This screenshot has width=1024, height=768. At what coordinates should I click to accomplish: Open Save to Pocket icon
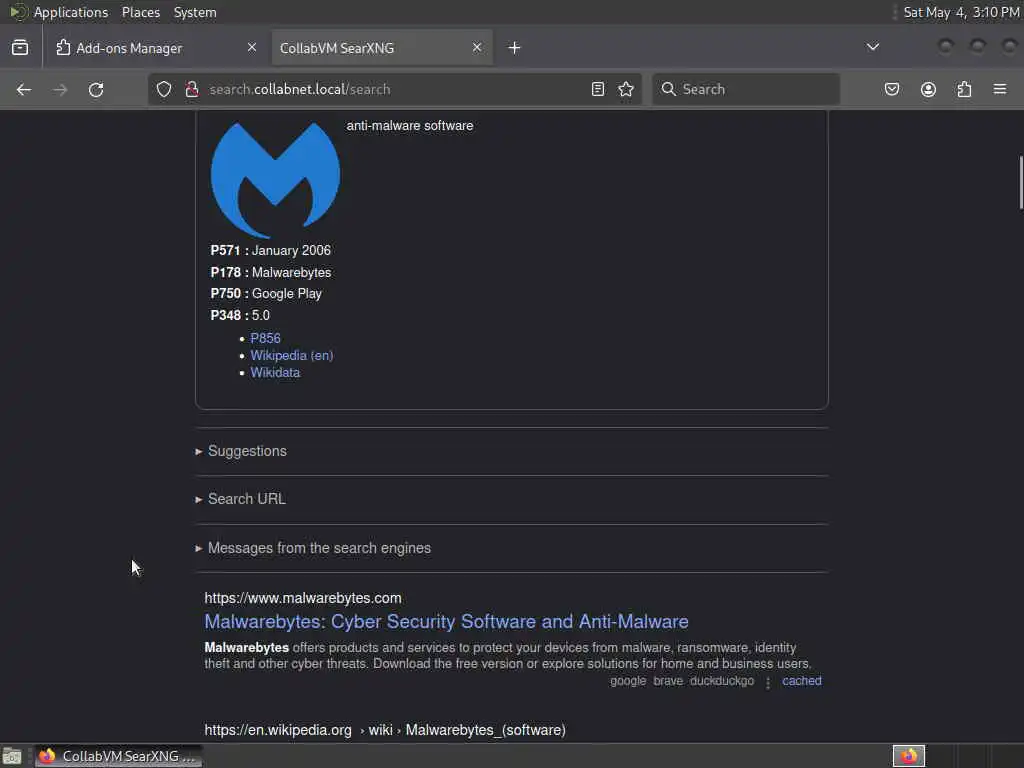point(891,89)
